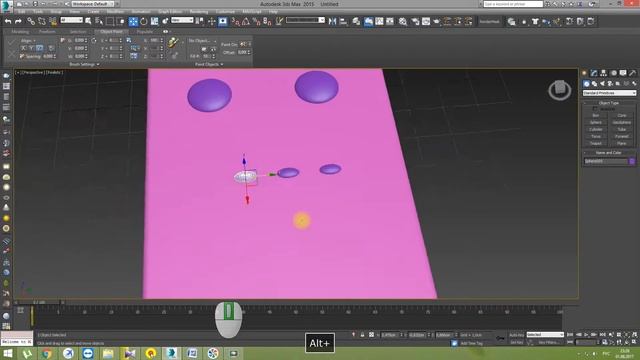Click the Key Mode toggle key icon
Screen dimensions: 640x360
500,338
